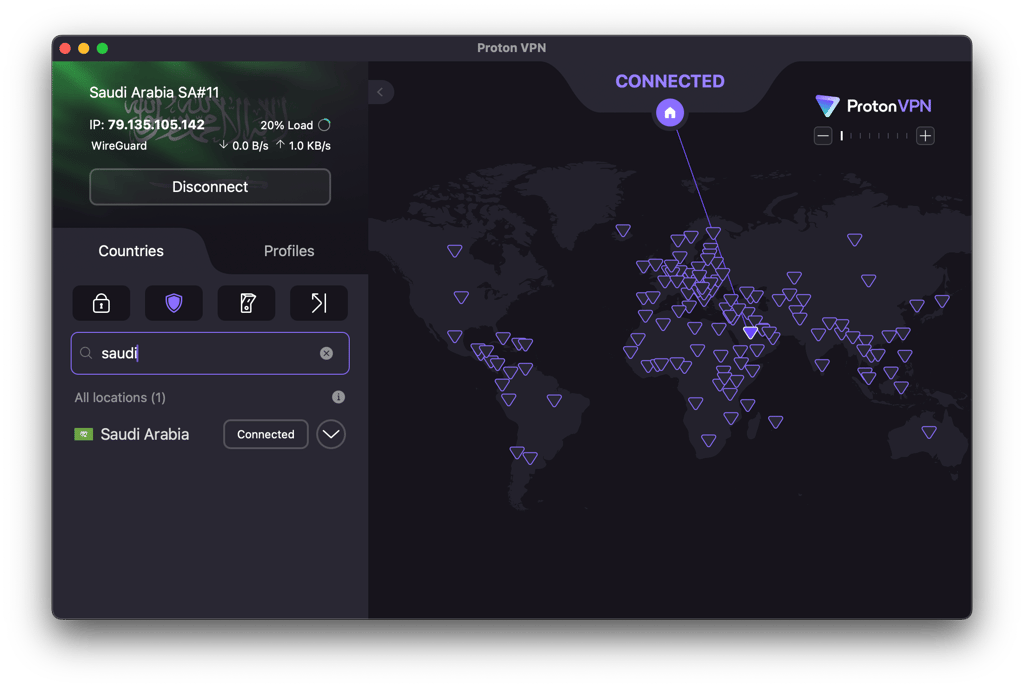This screenshot has height=688, width=1024.
Task: Click the Saudi Arabia SA#11 server name
Action: [154, 93]
